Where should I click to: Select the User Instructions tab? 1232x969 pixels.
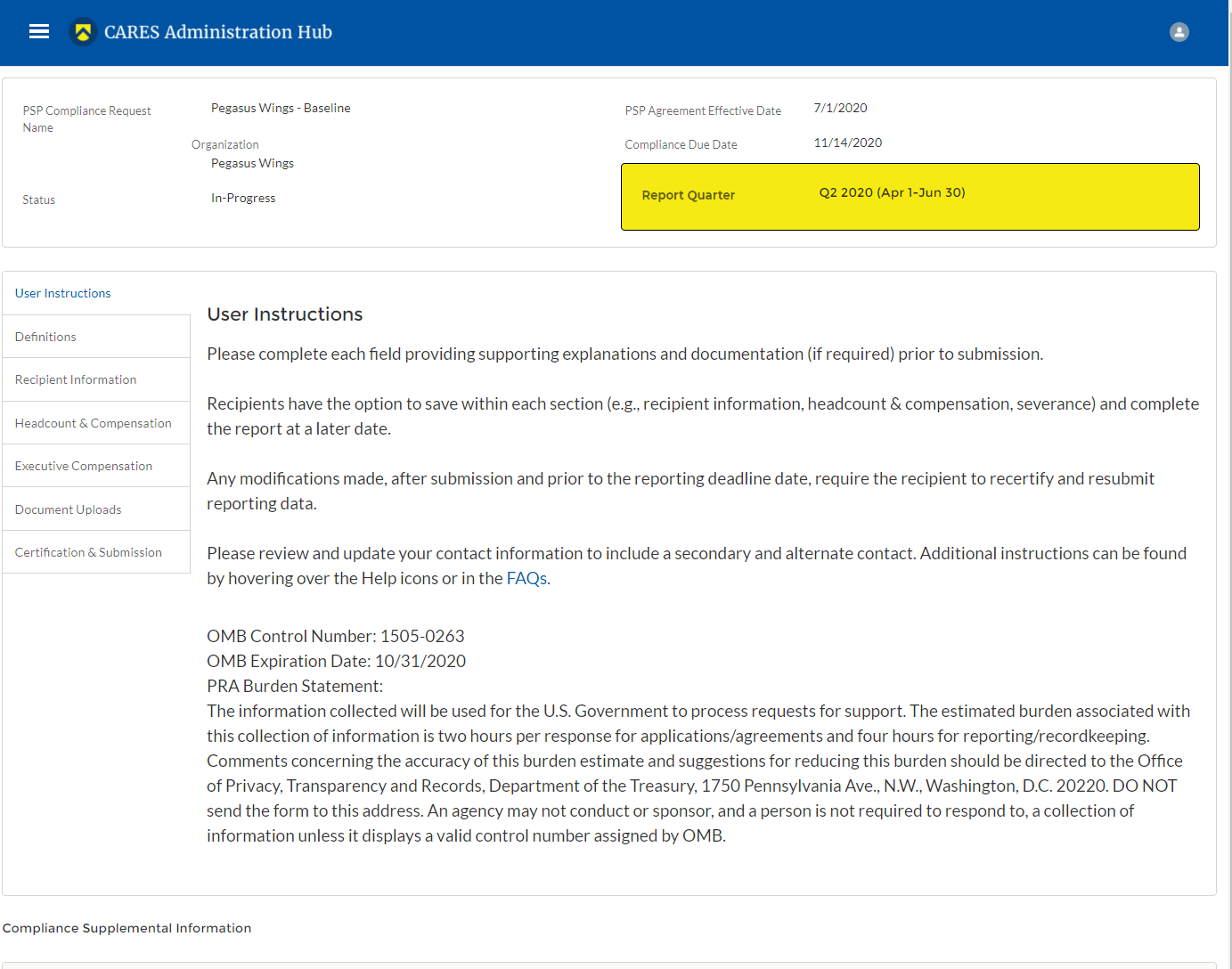pos(63,293)
